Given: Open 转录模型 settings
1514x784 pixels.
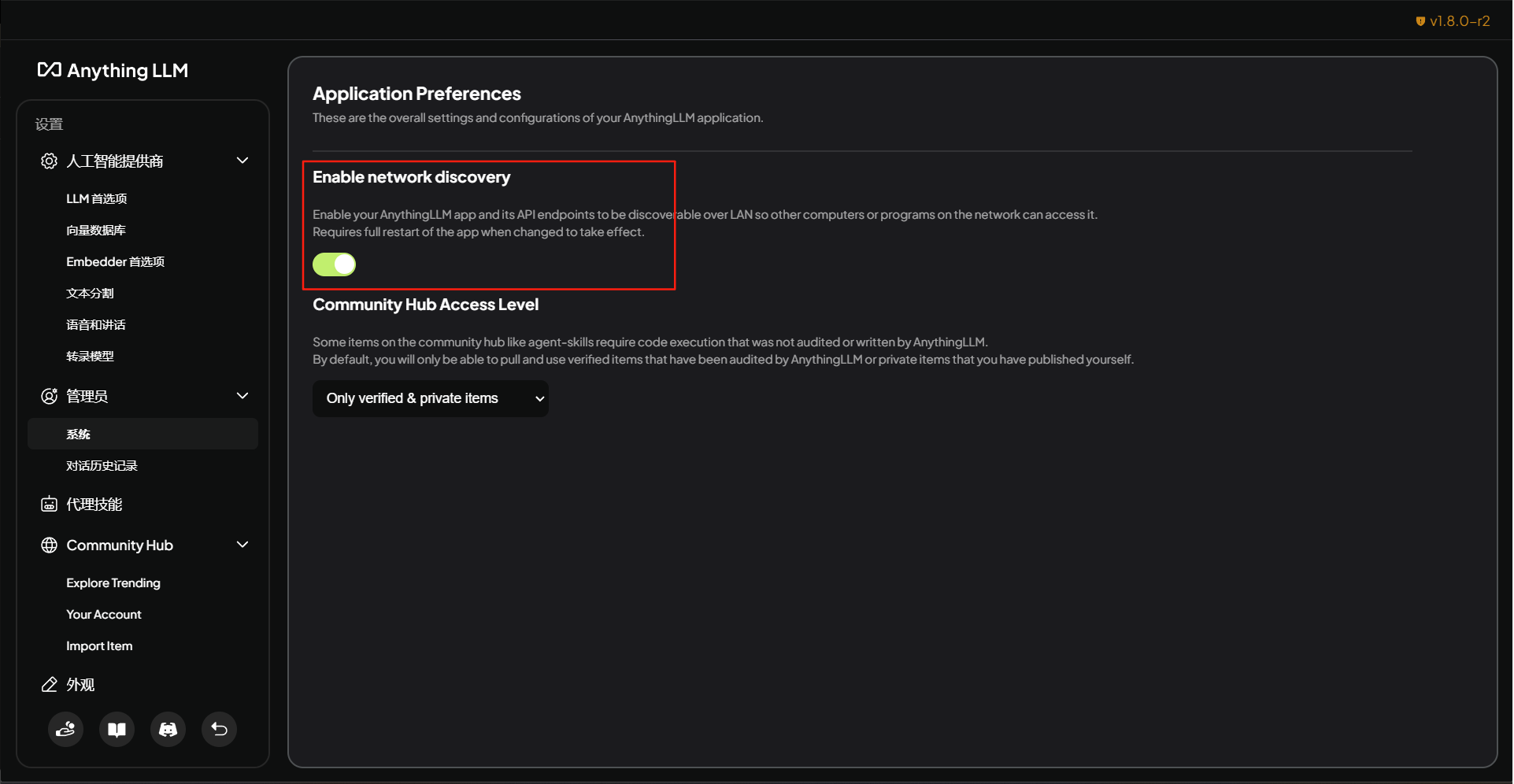Looking at the screenshot, I should pyautogui.click(x=90, y=356).
